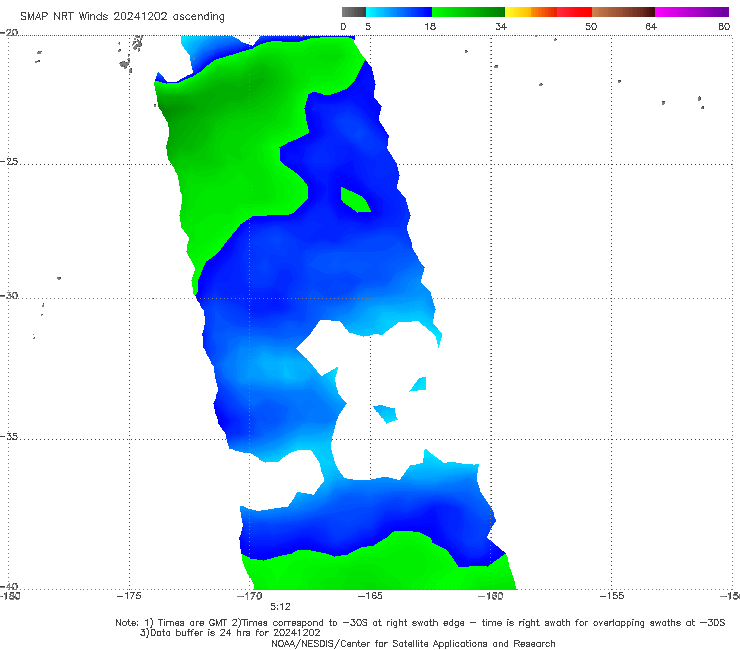The width and height of the screenshot is (740, 650).
Task: Click the 'SMAP NRT Winds 20241202 ascending' title
Action: tap(122, 16)
